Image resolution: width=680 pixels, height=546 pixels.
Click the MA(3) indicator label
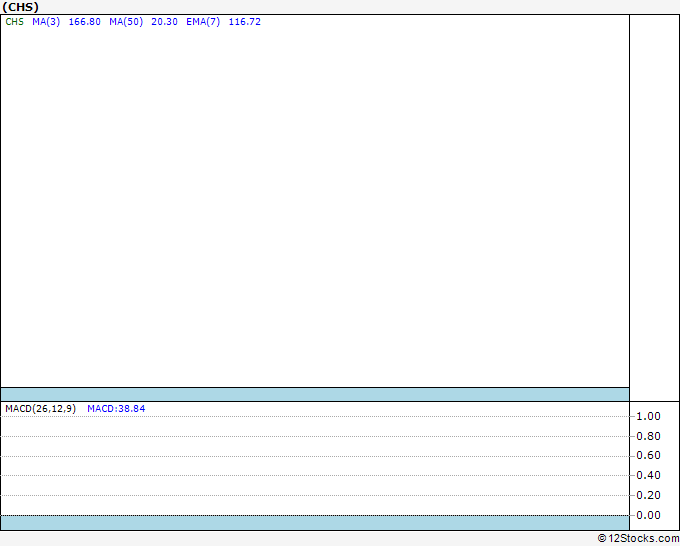pyautogui.click(x=46, y=22)
